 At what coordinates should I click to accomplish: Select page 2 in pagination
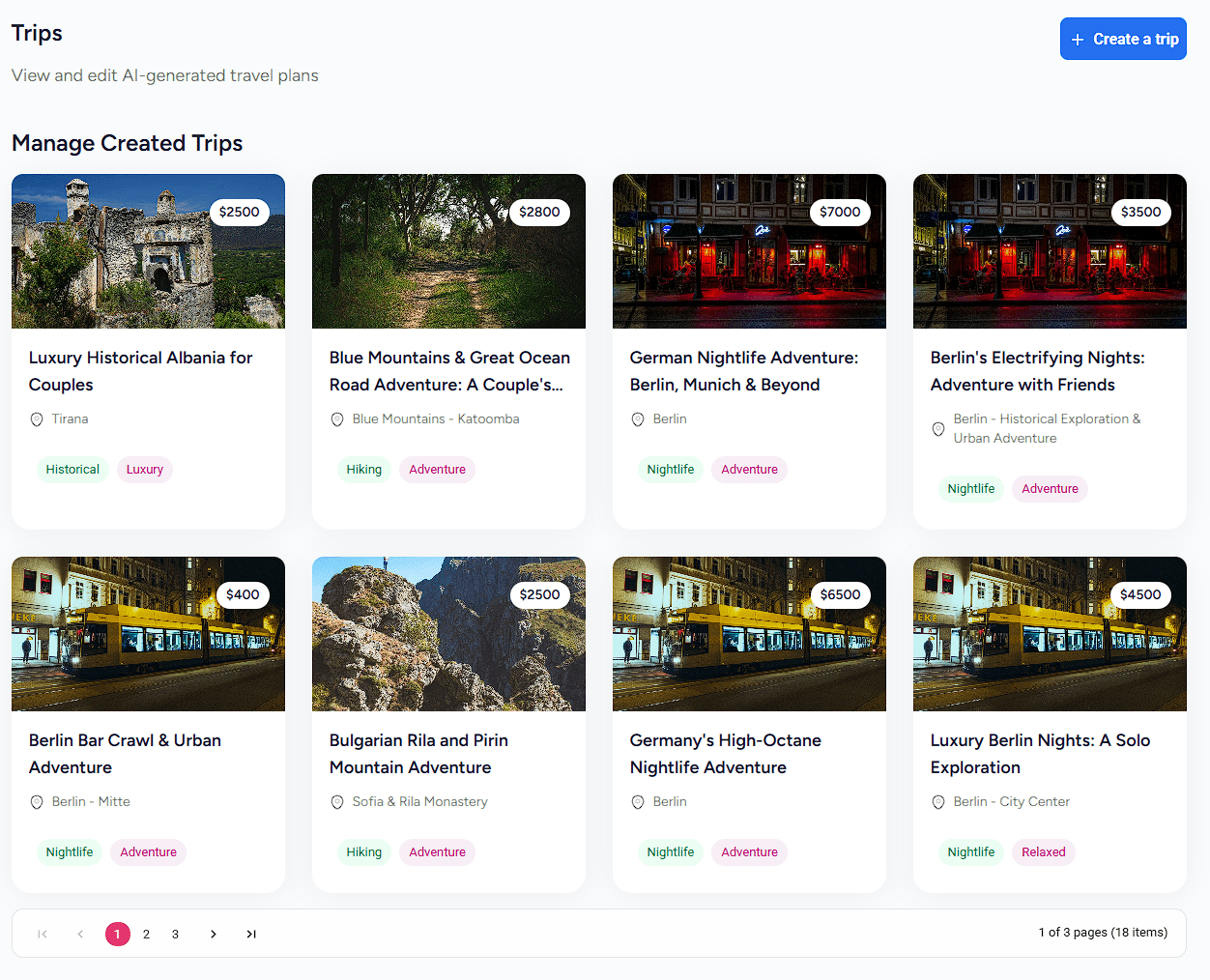[146, 934]
